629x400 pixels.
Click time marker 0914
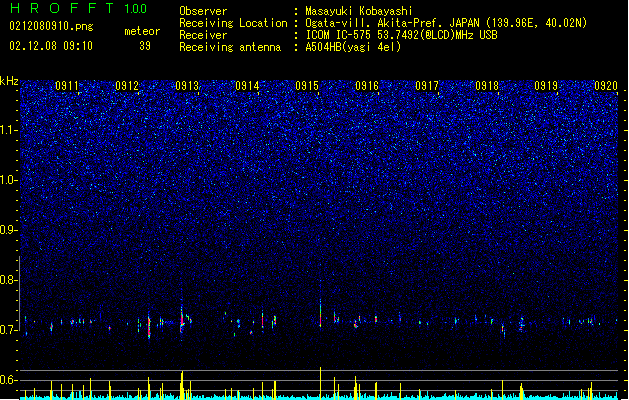pos(247,86)
